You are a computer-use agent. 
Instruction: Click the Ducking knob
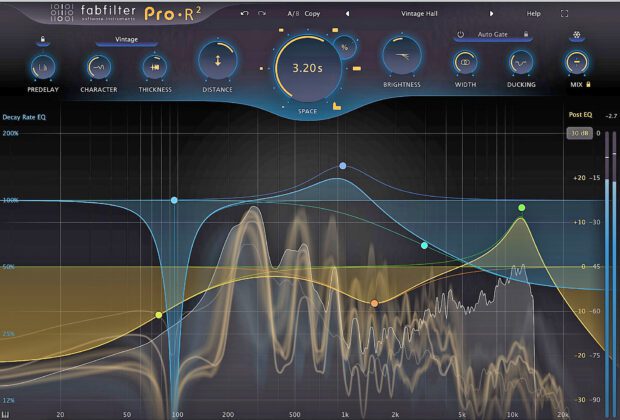tap(521, 62)
